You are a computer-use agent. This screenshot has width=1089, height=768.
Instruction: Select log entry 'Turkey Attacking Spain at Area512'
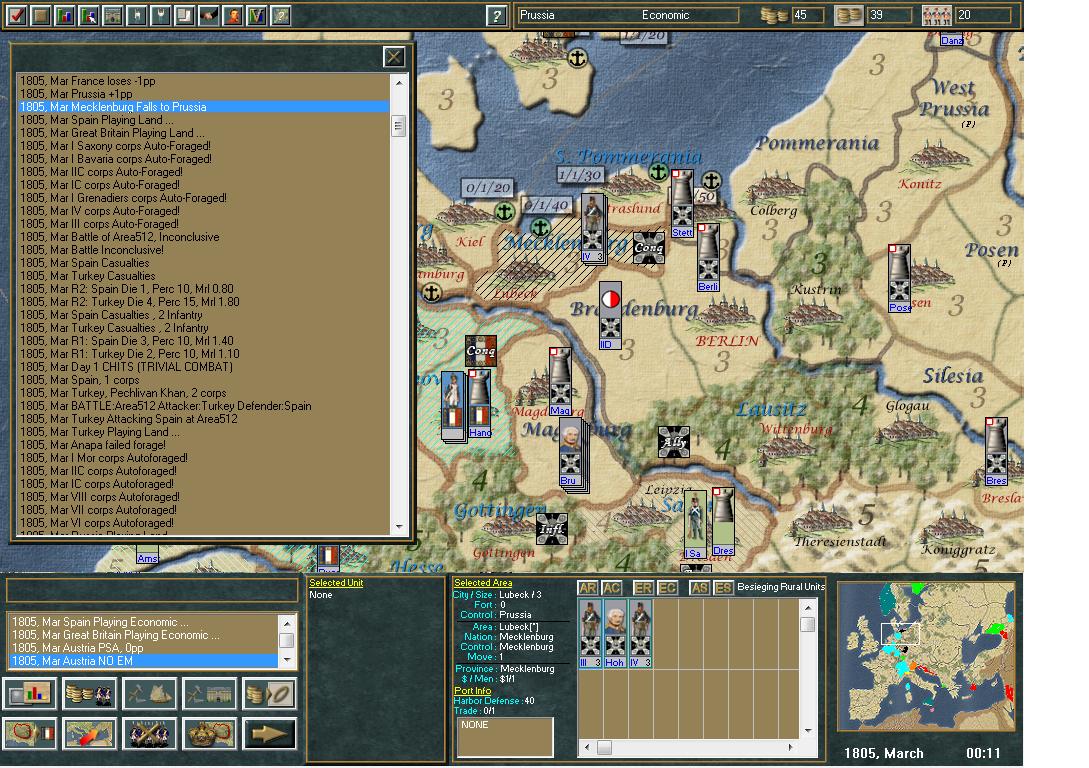(x=204, y=419)
